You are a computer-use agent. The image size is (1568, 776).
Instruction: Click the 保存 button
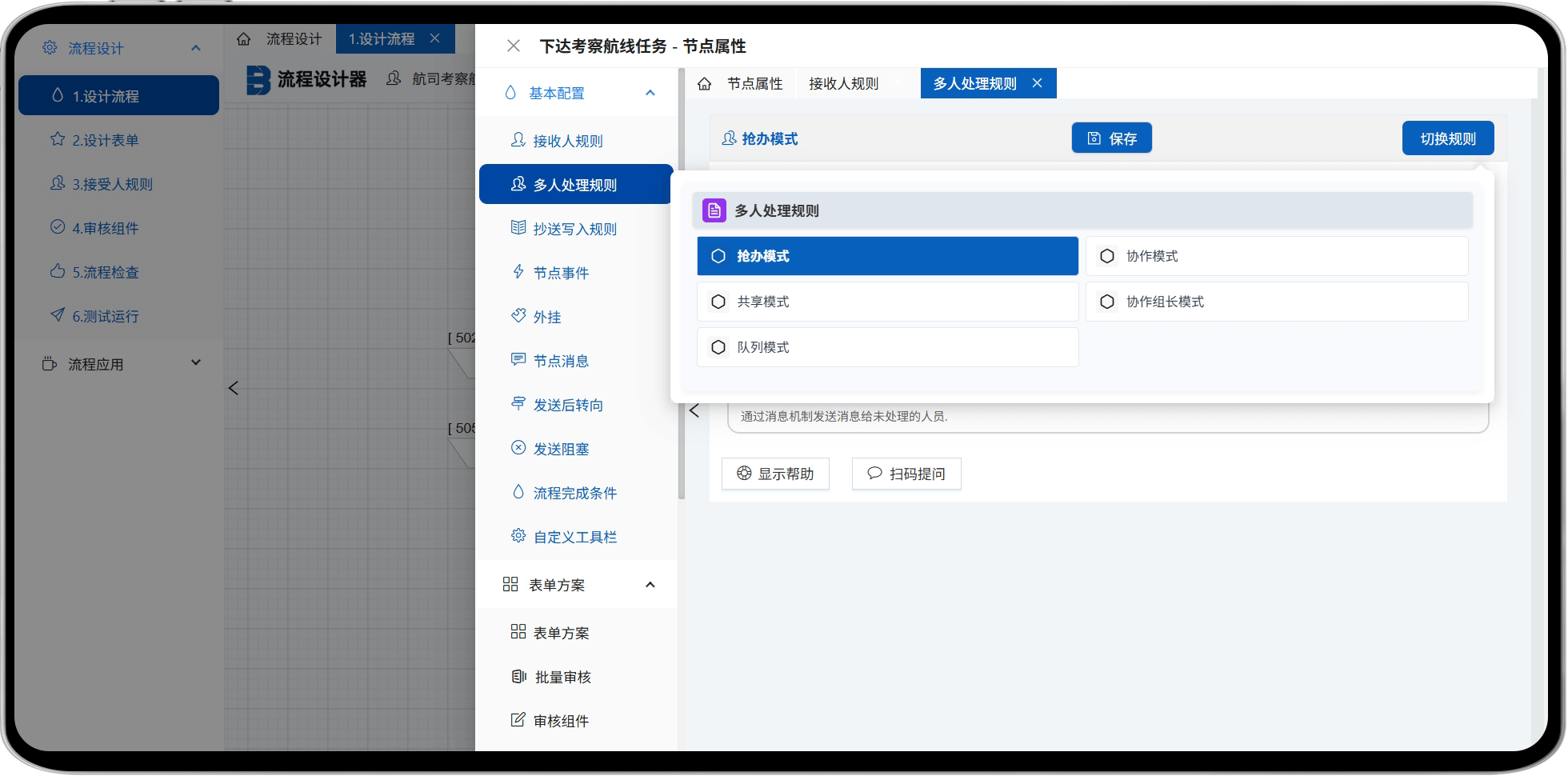click(1111, 138)
